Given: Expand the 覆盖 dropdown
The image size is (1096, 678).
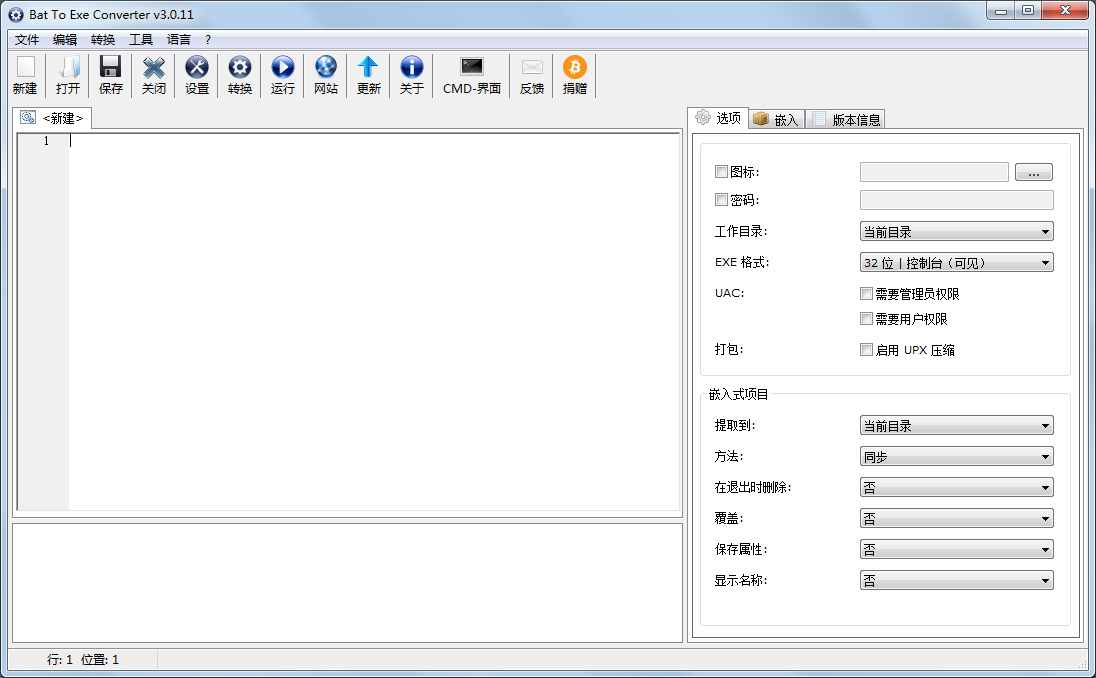Looking at the screenshot, I should [x=956, y=518].
